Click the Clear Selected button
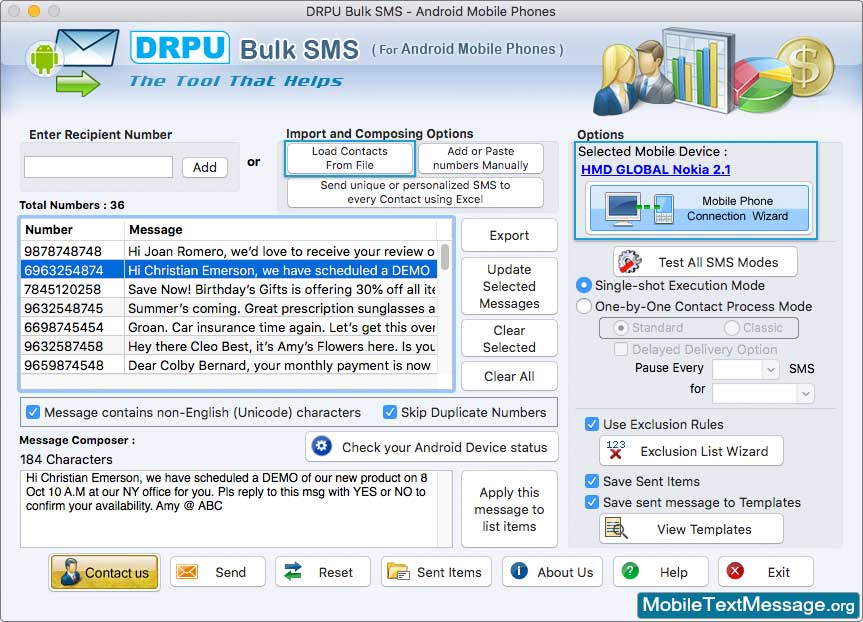The image size is (863, 622). tap(509, 339)
